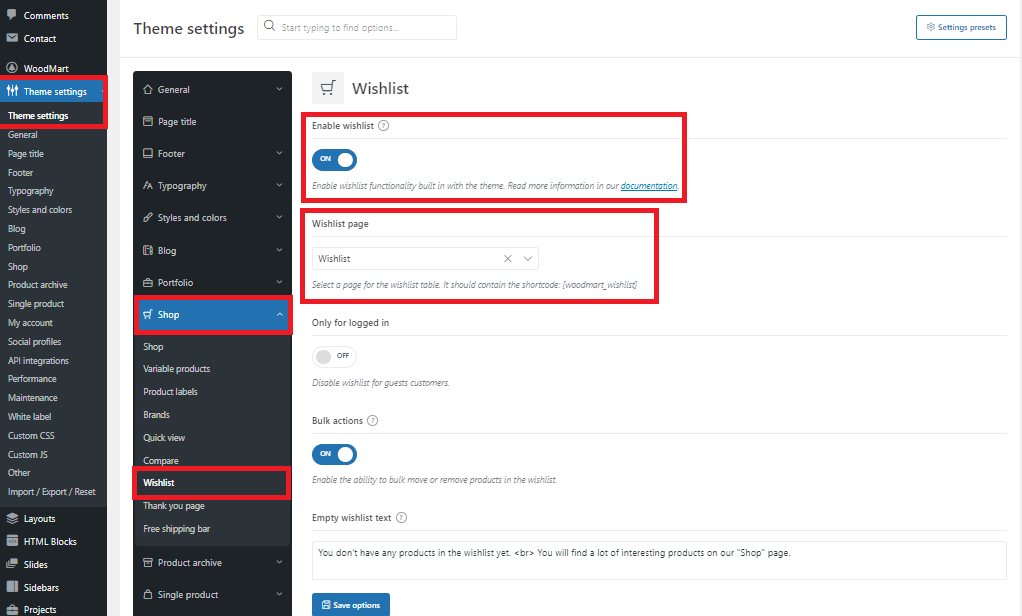Click the Single product bag icon
1022x616 pixels.
click(148, 594)
